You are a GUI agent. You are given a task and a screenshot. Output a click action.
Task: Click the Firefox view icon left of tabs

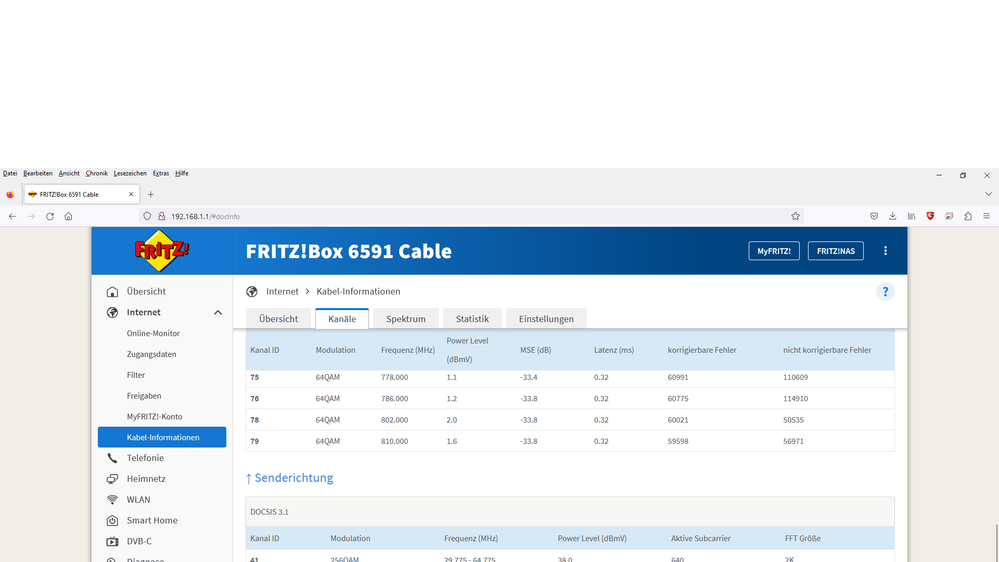coord(10,194)
